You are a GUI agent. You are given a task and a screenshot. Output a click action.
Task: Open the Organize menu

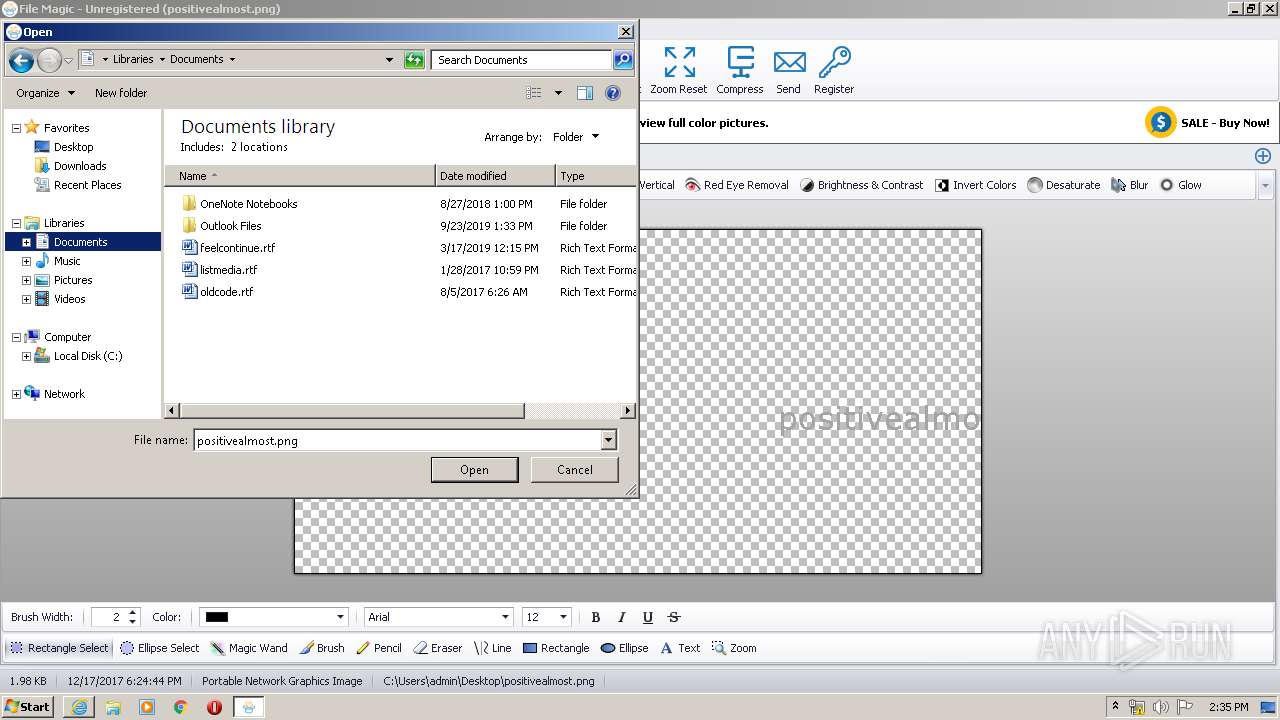[45, 93]
